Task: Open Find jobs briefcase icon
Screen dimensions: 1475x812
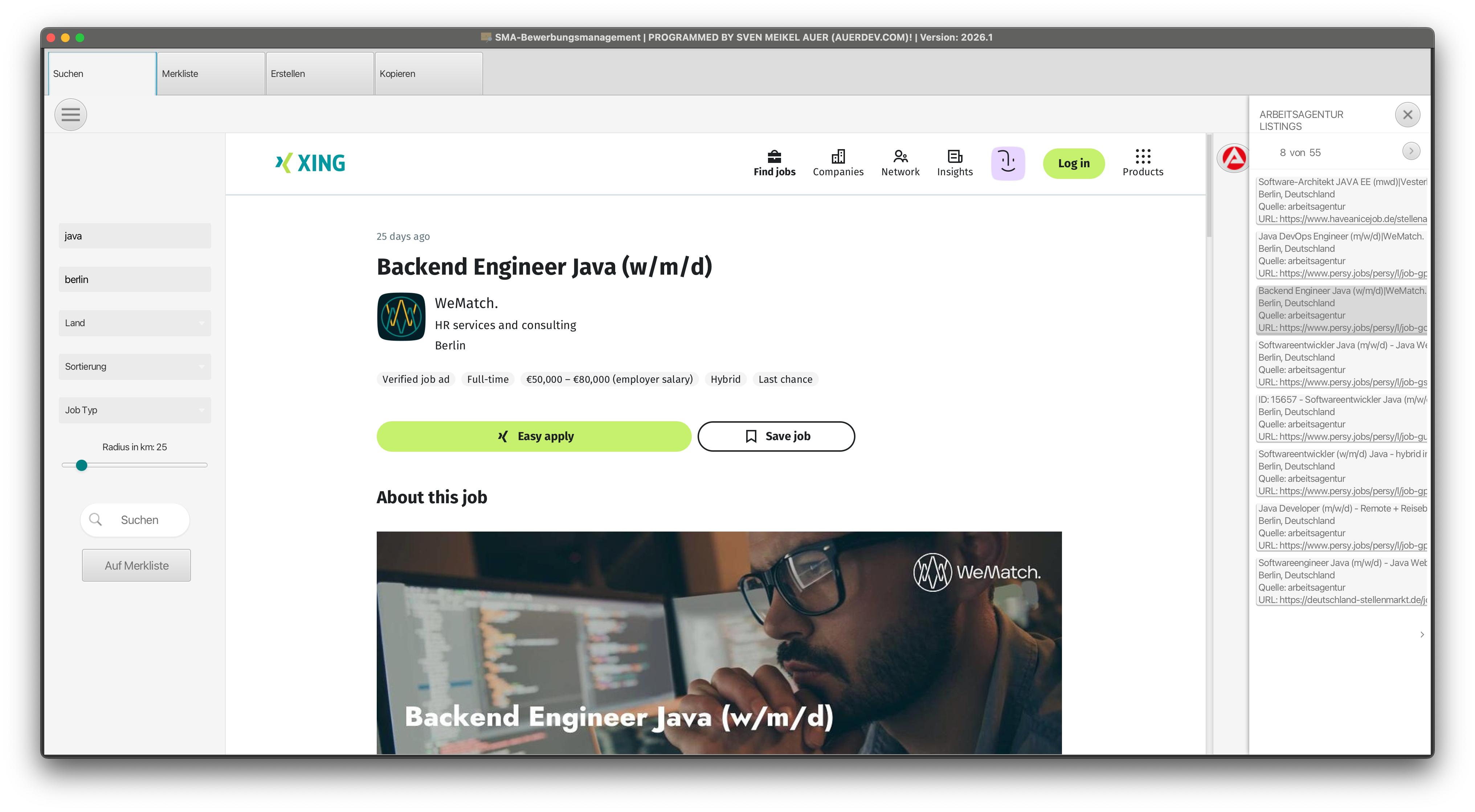Action: pyautogui.click(x=774, y=156)
